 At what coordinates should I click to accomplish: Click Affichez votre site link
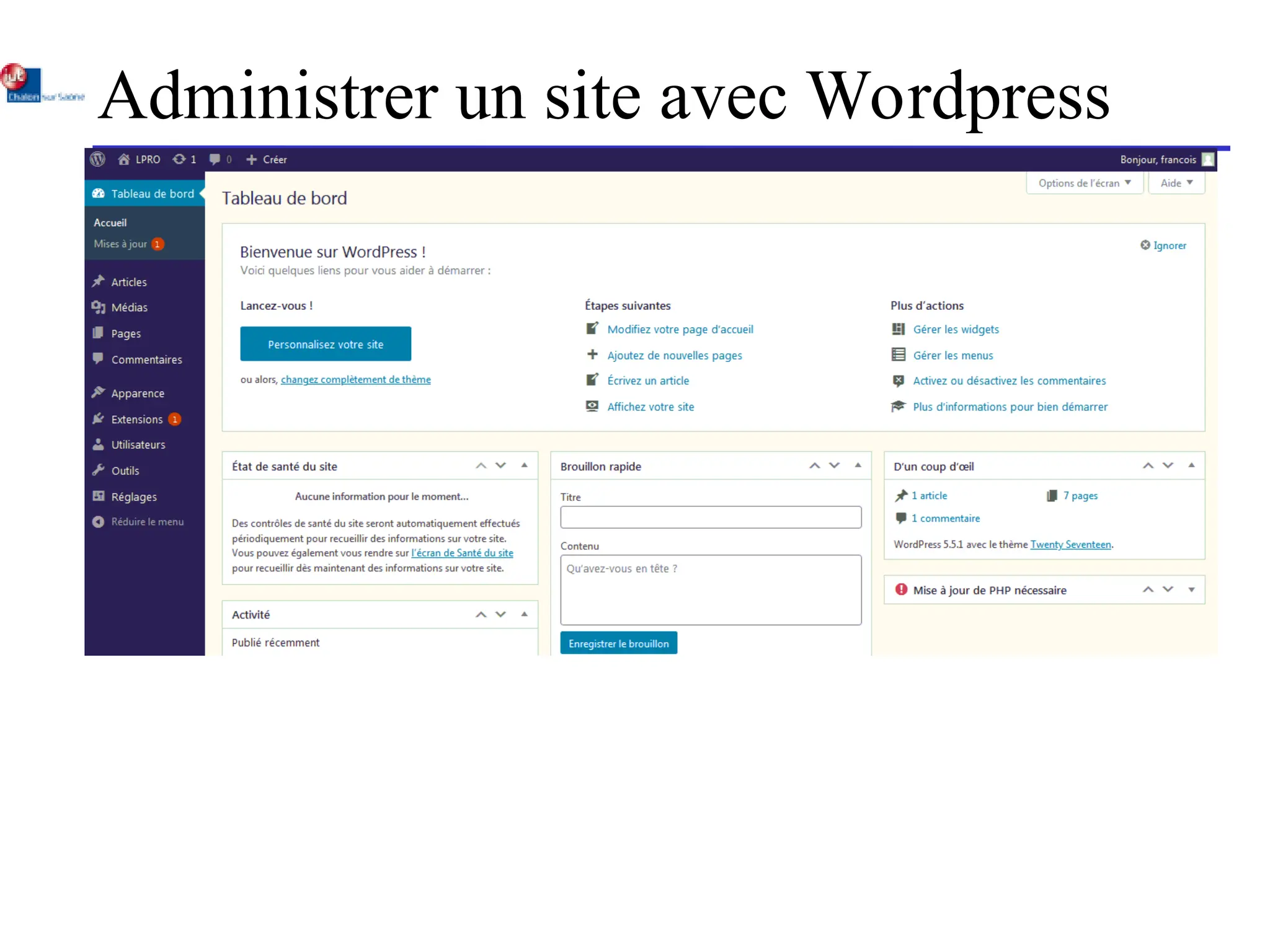(651, 407)
